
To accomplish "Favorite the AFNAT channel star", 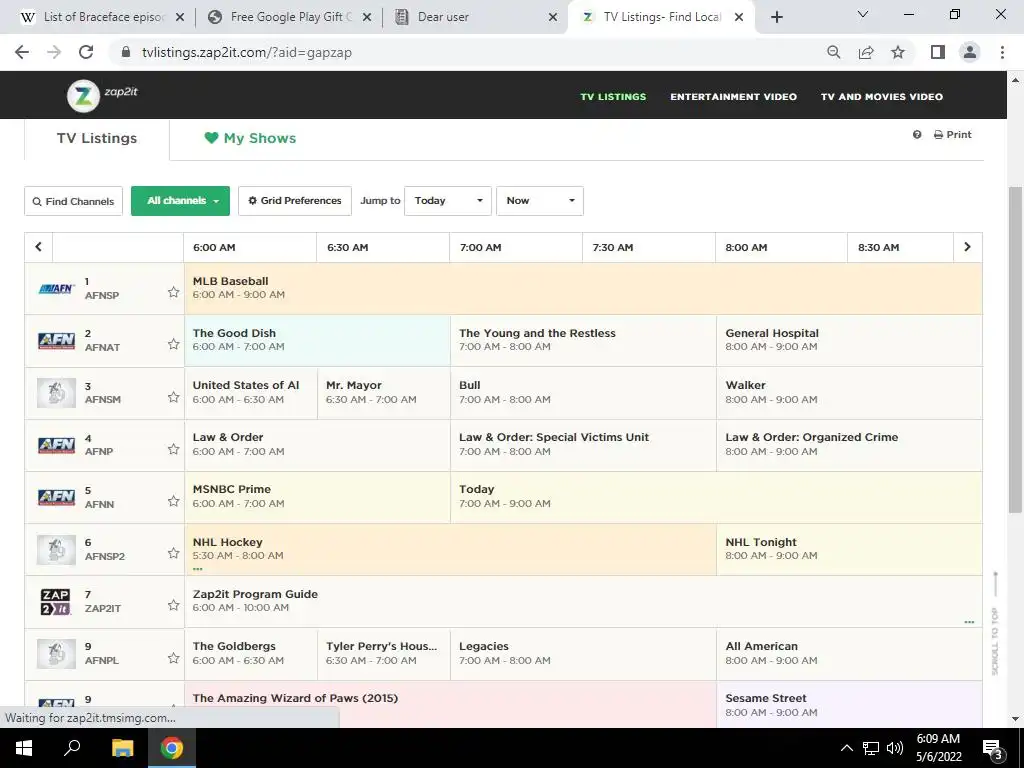I will click(x=173, y=344).
